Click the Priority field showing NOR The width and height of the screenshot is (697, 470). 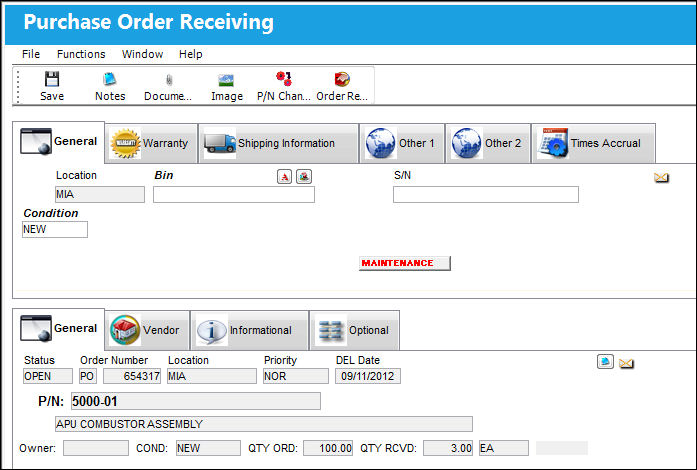coord(296,376)
